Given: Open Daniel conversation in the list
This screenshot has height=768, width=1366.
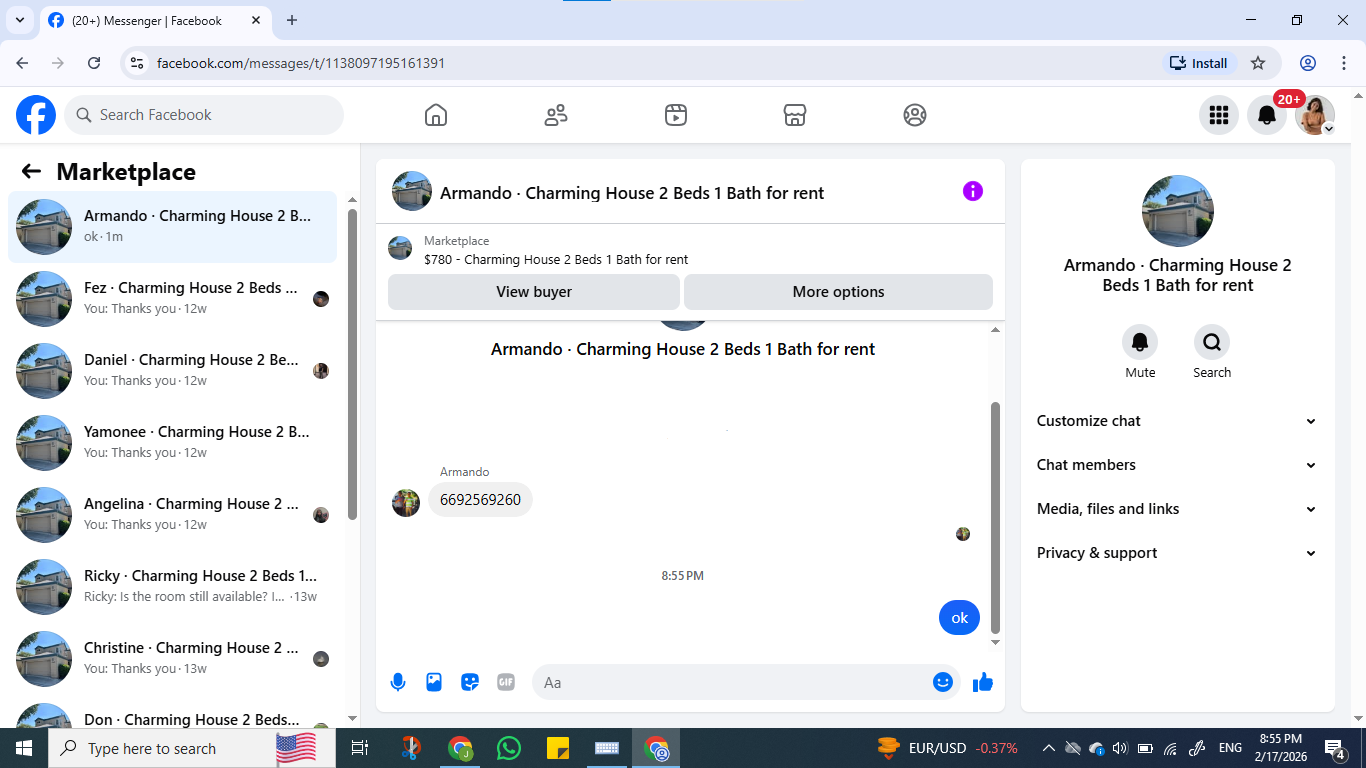Looking at the screenshot, I should click(x=173, y=371).
